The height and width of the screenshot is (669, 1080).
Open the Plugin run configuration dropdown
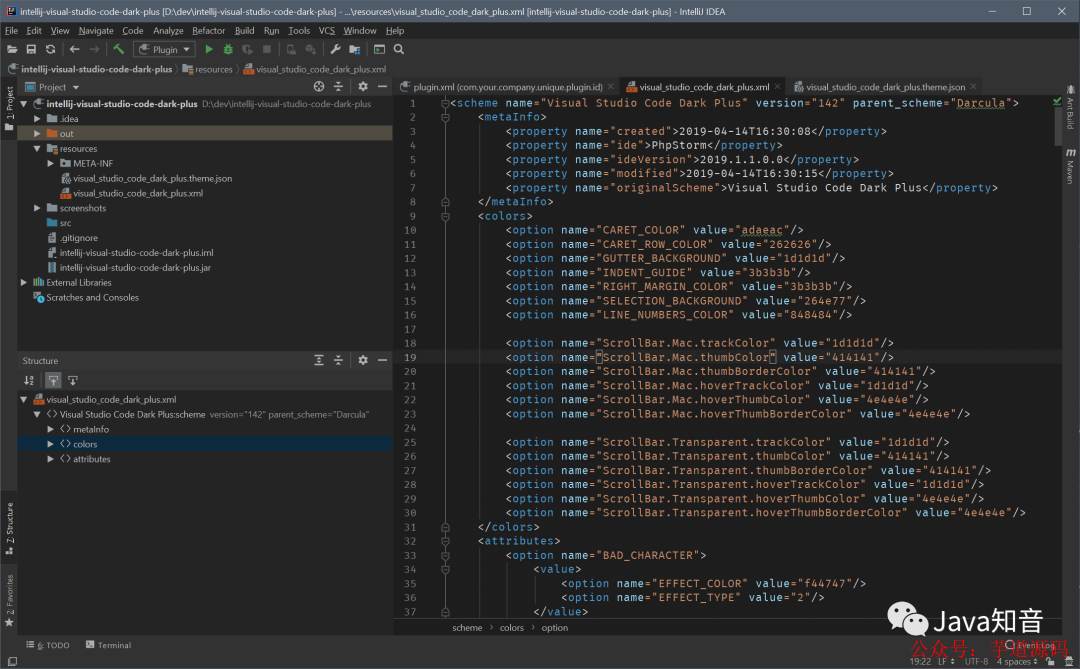tap(164, 50)
